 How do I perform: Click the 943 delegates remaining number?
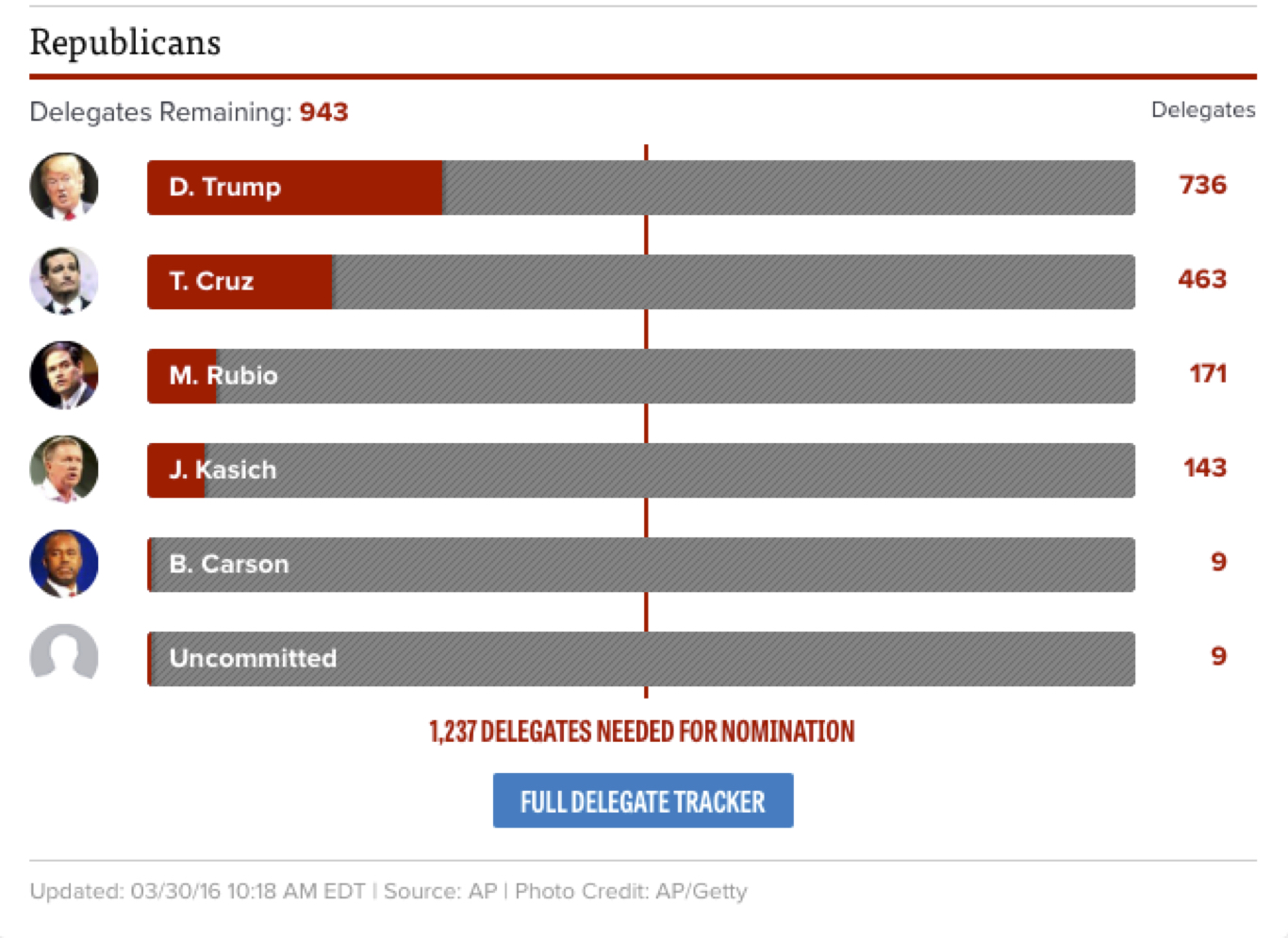[x=323, y=112]
